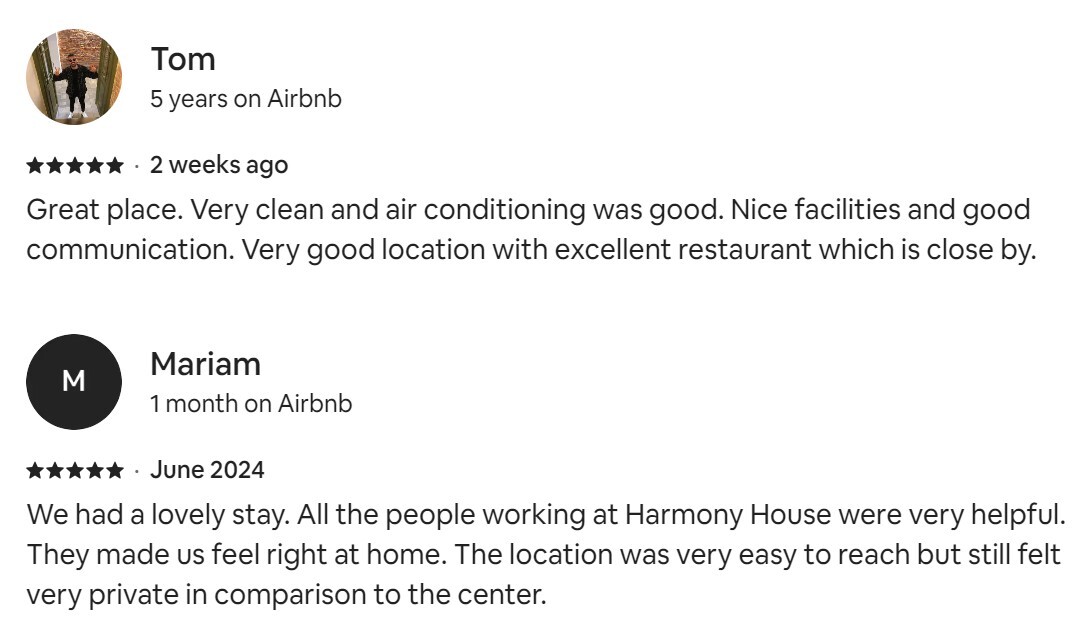Screen dimensions: 1078x634
Task: Click the first star of Tom's rating
Action: point(35,165)
